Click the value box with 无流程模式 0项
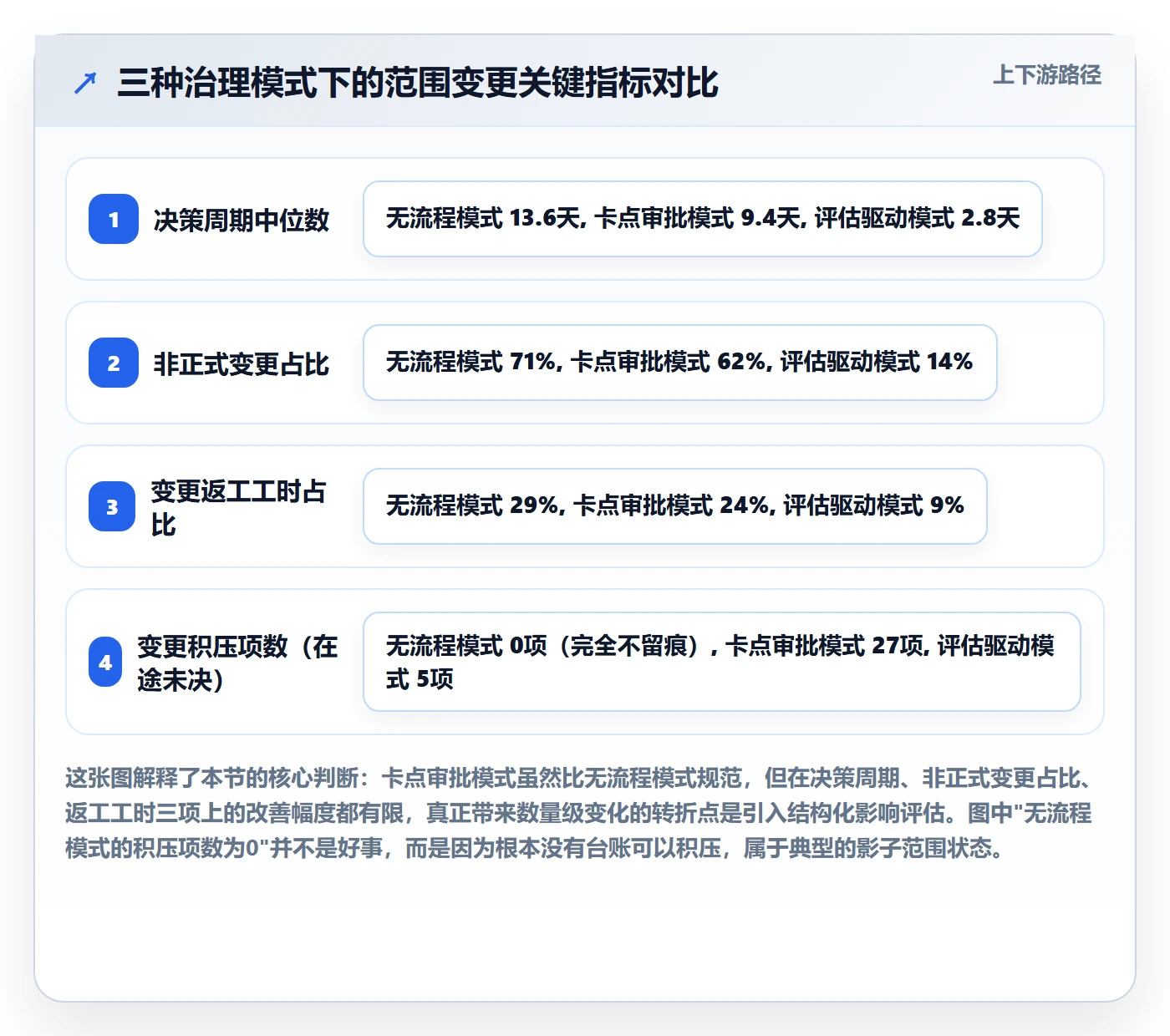 click(x=722, y=662)
